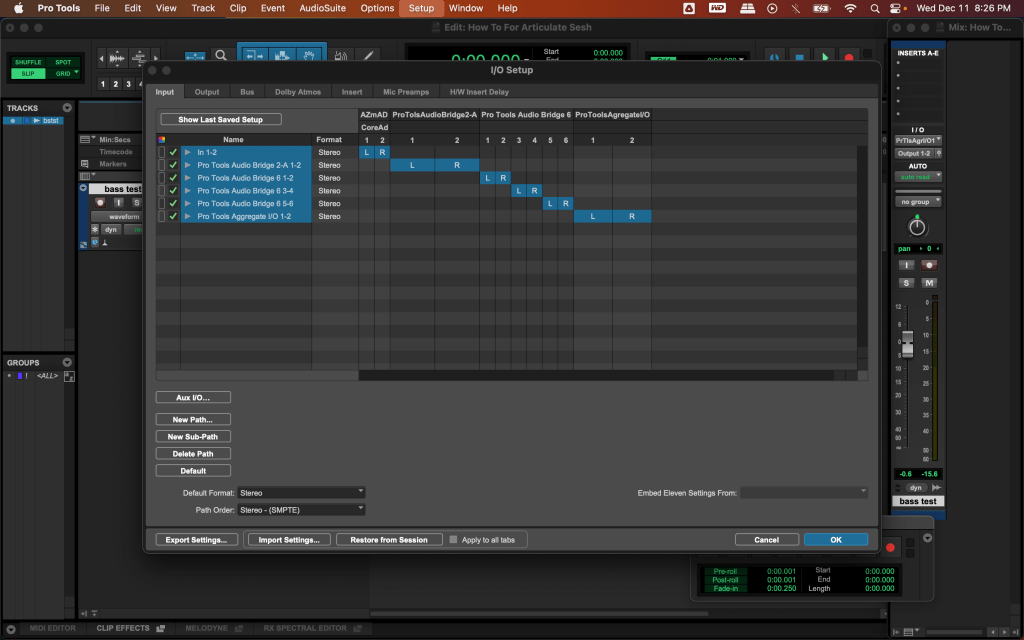Solo the bass test mixer channel

[x=907, y=283]
